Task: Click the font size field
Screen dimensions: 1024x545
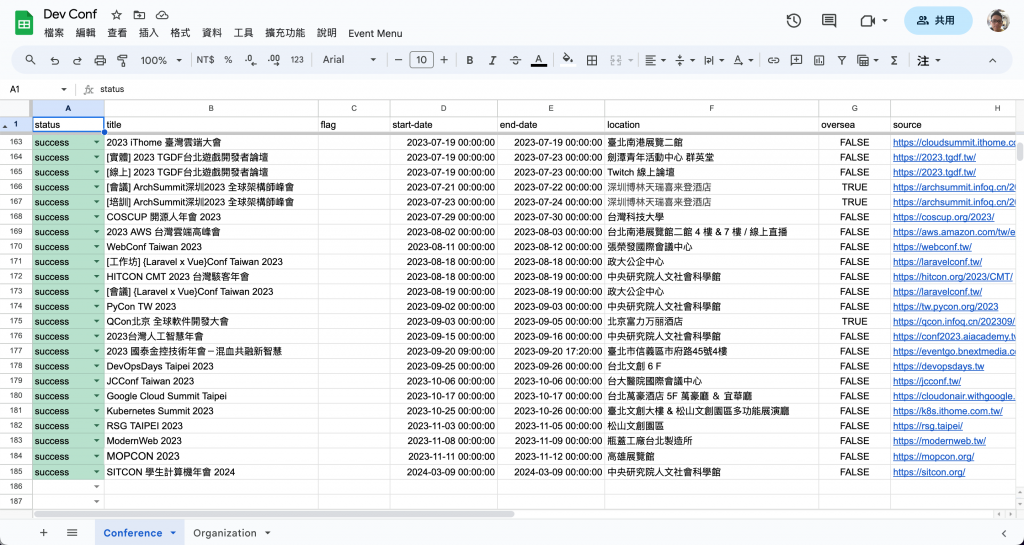Action: click(x=421, y=60)
